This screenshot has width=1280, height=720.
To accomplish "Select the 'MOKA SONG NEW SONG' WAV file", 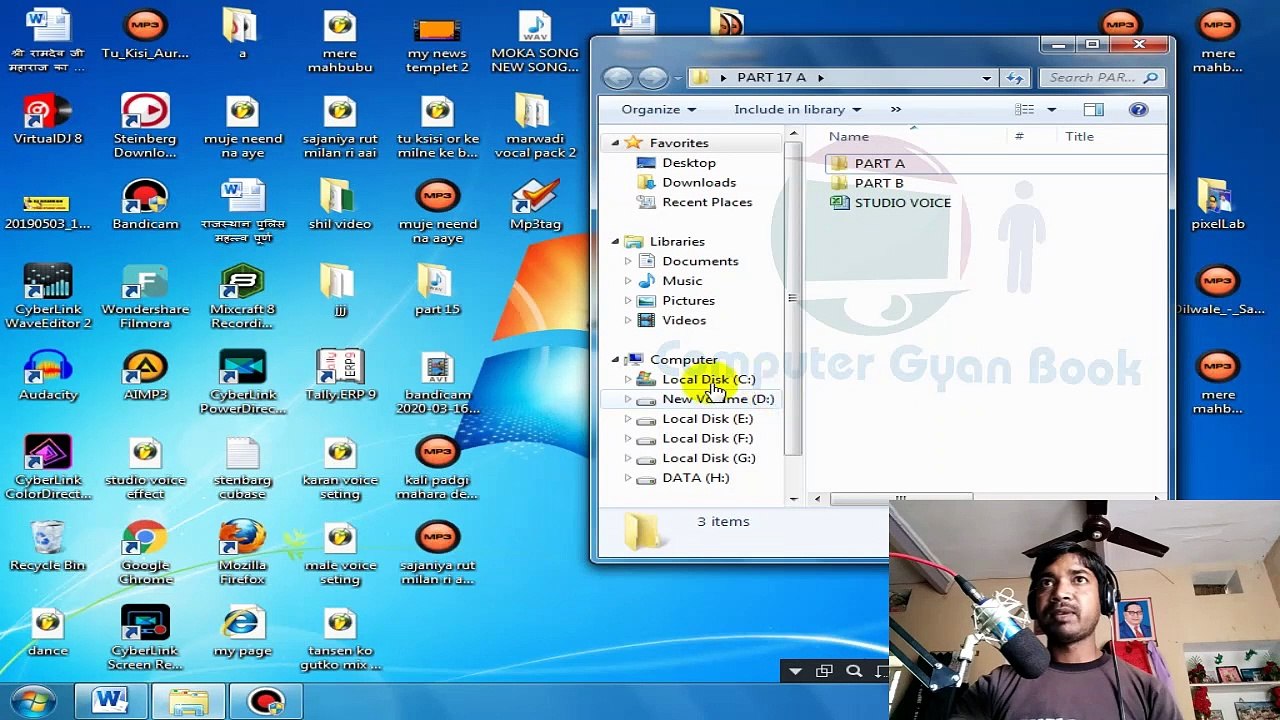I will 535,41.
